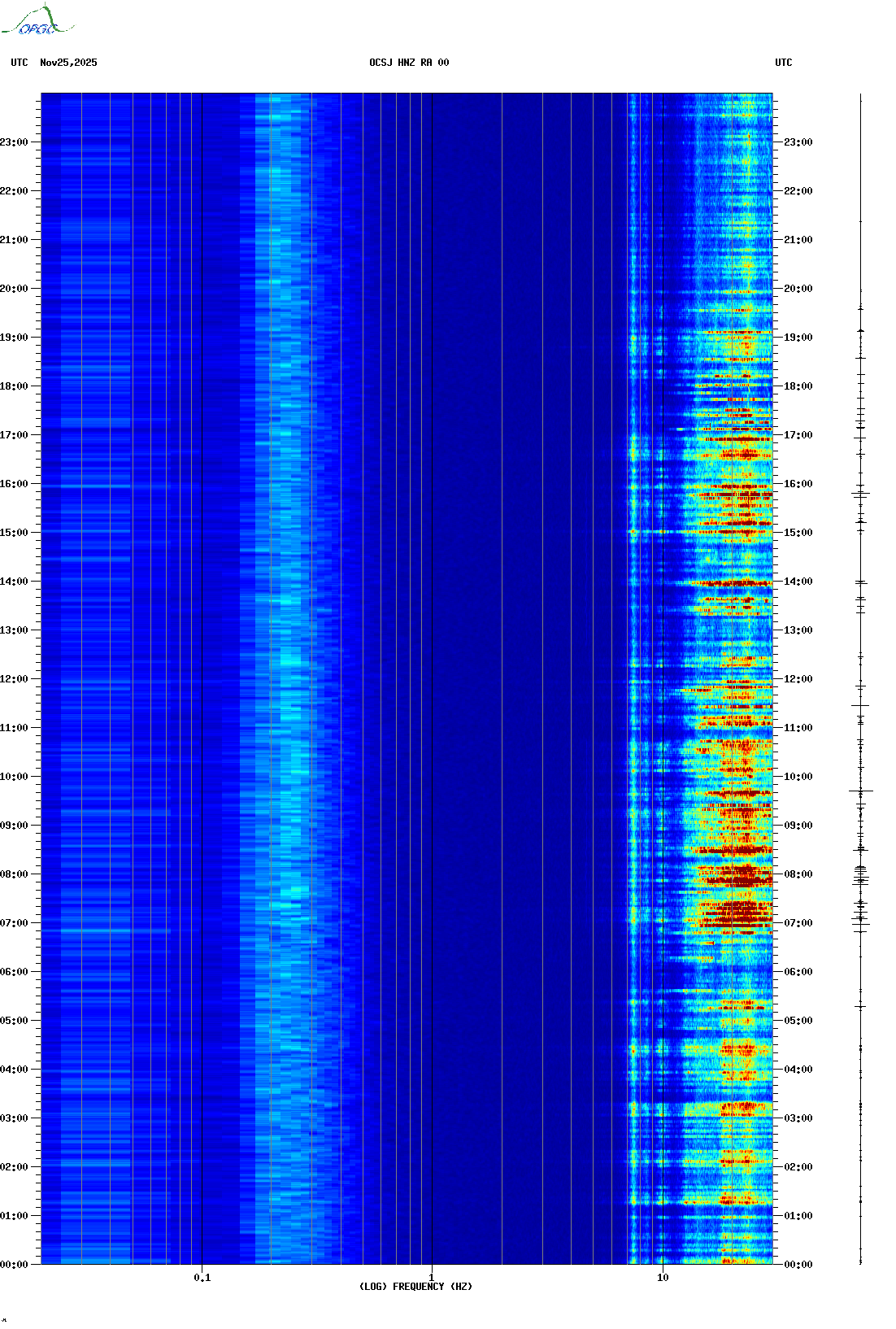This screenshot has height=1329, width=896.
Task: Click the right axis 02:00 time label
Action: coord(798,1167)
